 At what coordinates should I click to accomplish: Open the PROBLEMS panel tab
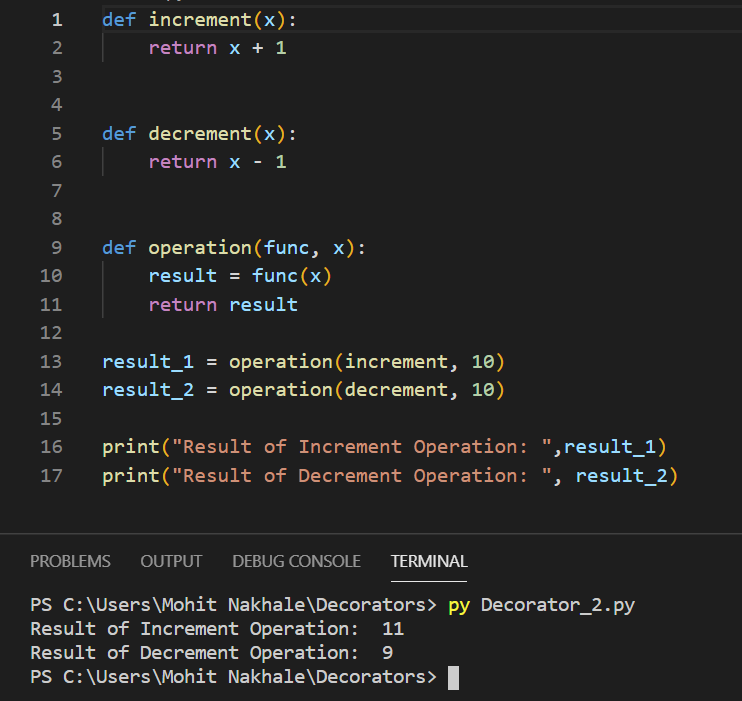click(x=70, y=561)
